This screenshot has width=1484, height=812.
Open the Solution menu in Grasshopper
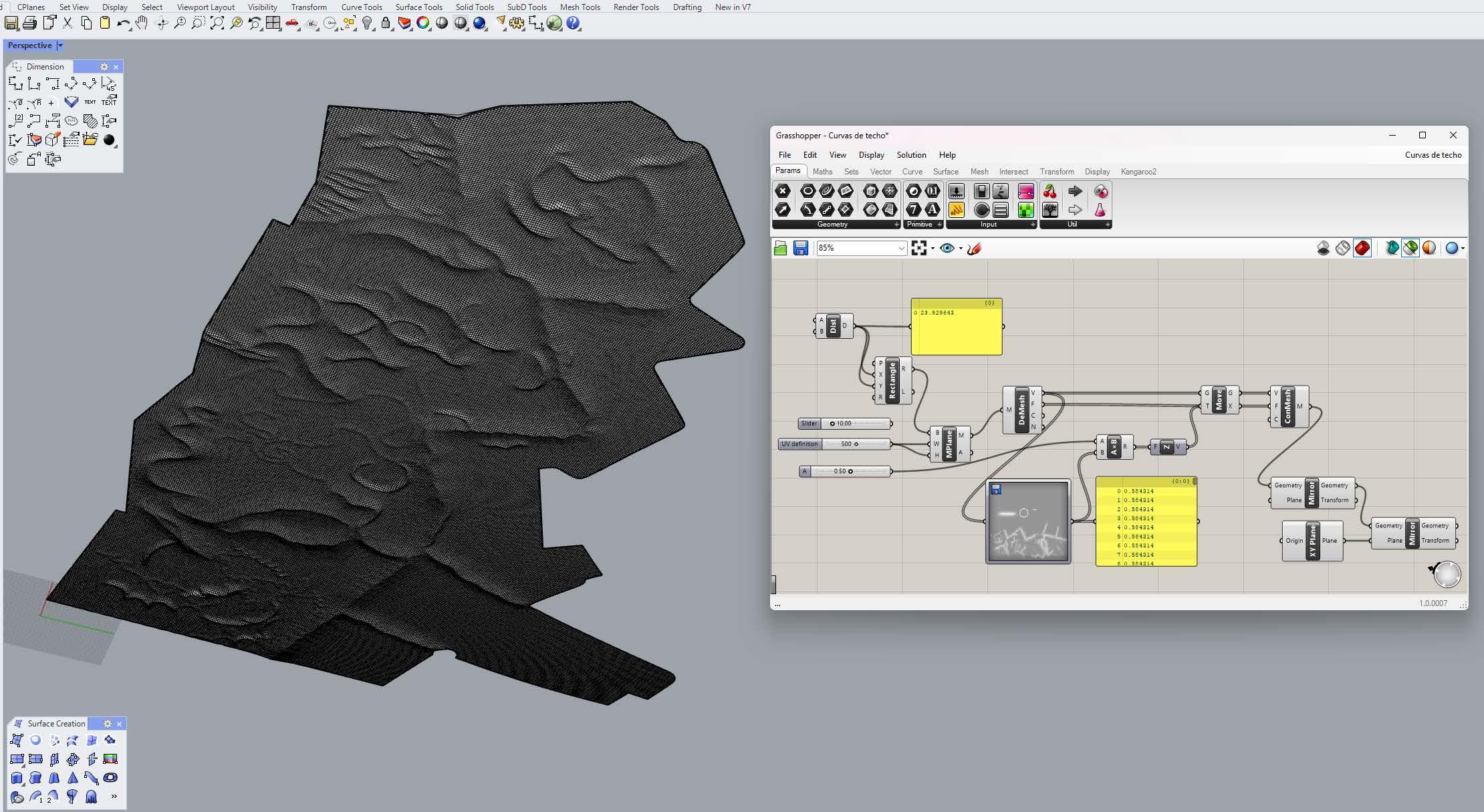click(910, 154)
